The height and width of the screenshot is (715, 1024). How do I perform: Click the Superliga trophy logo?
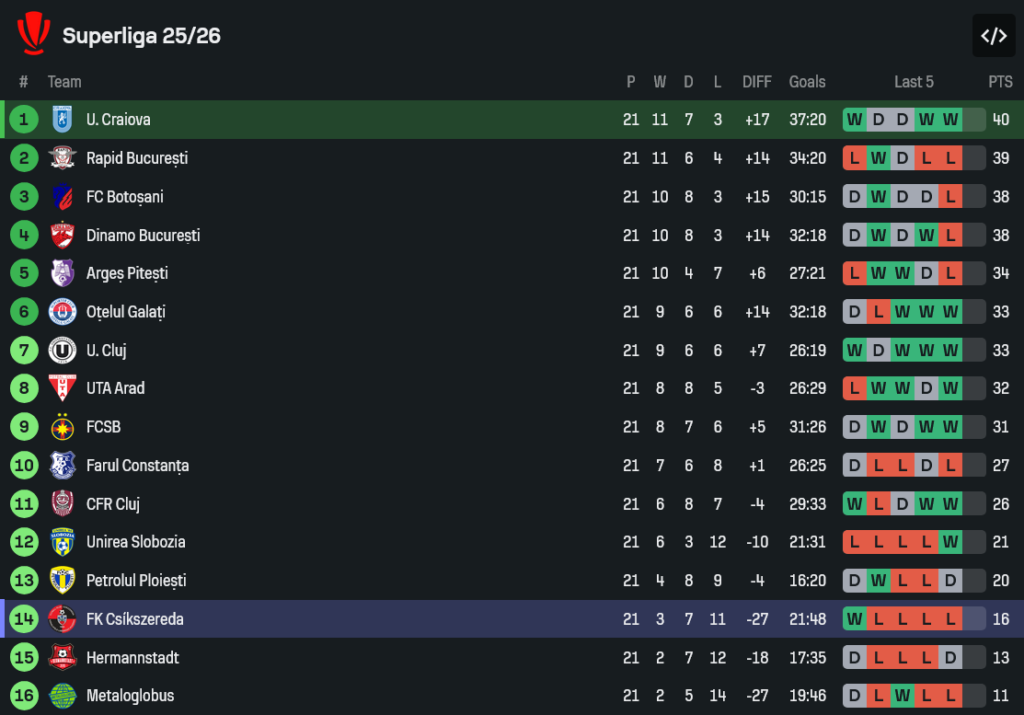click(33, 34)
